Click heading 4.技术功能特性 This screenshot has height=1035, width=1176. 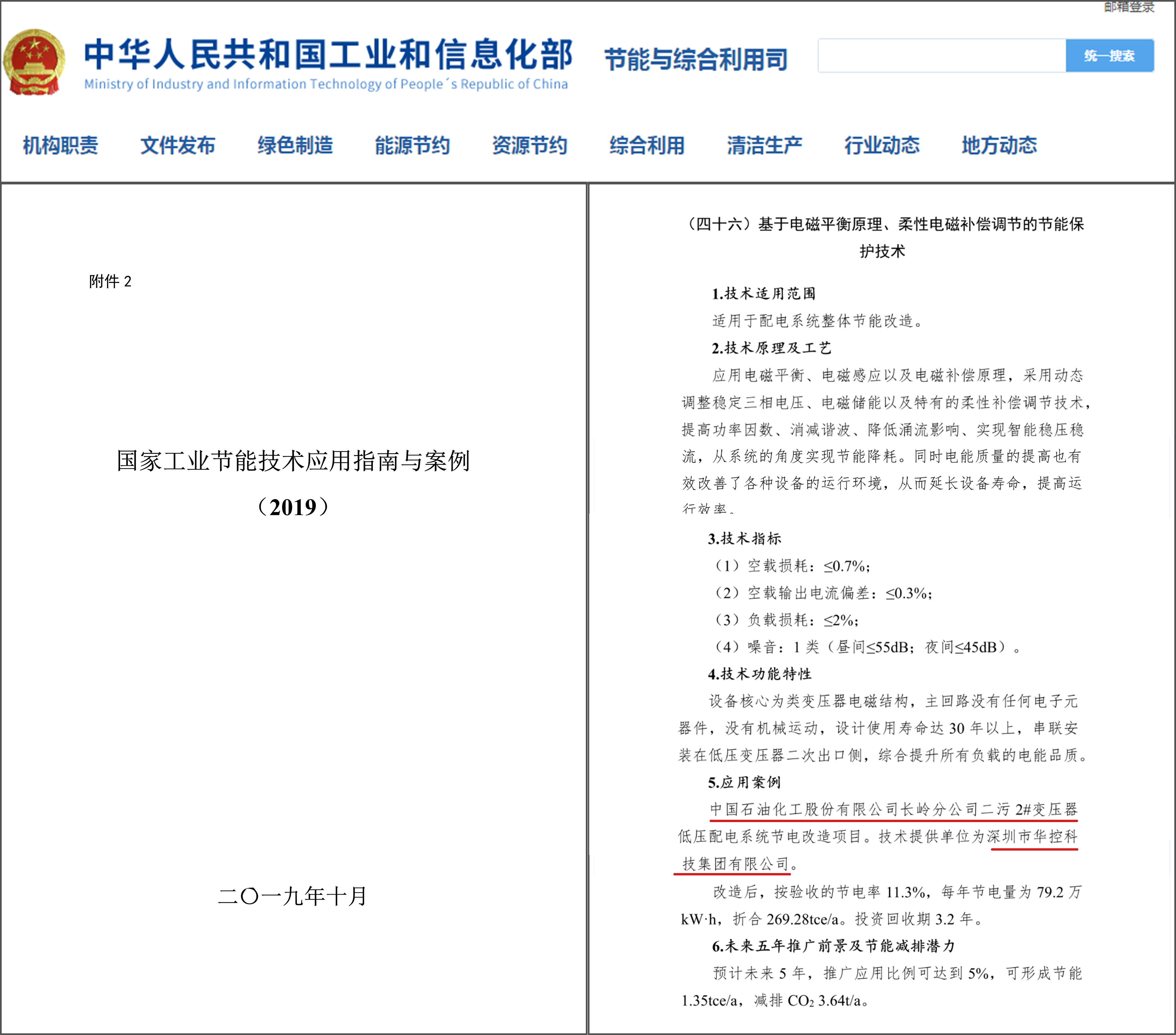[x=760, y=674]
